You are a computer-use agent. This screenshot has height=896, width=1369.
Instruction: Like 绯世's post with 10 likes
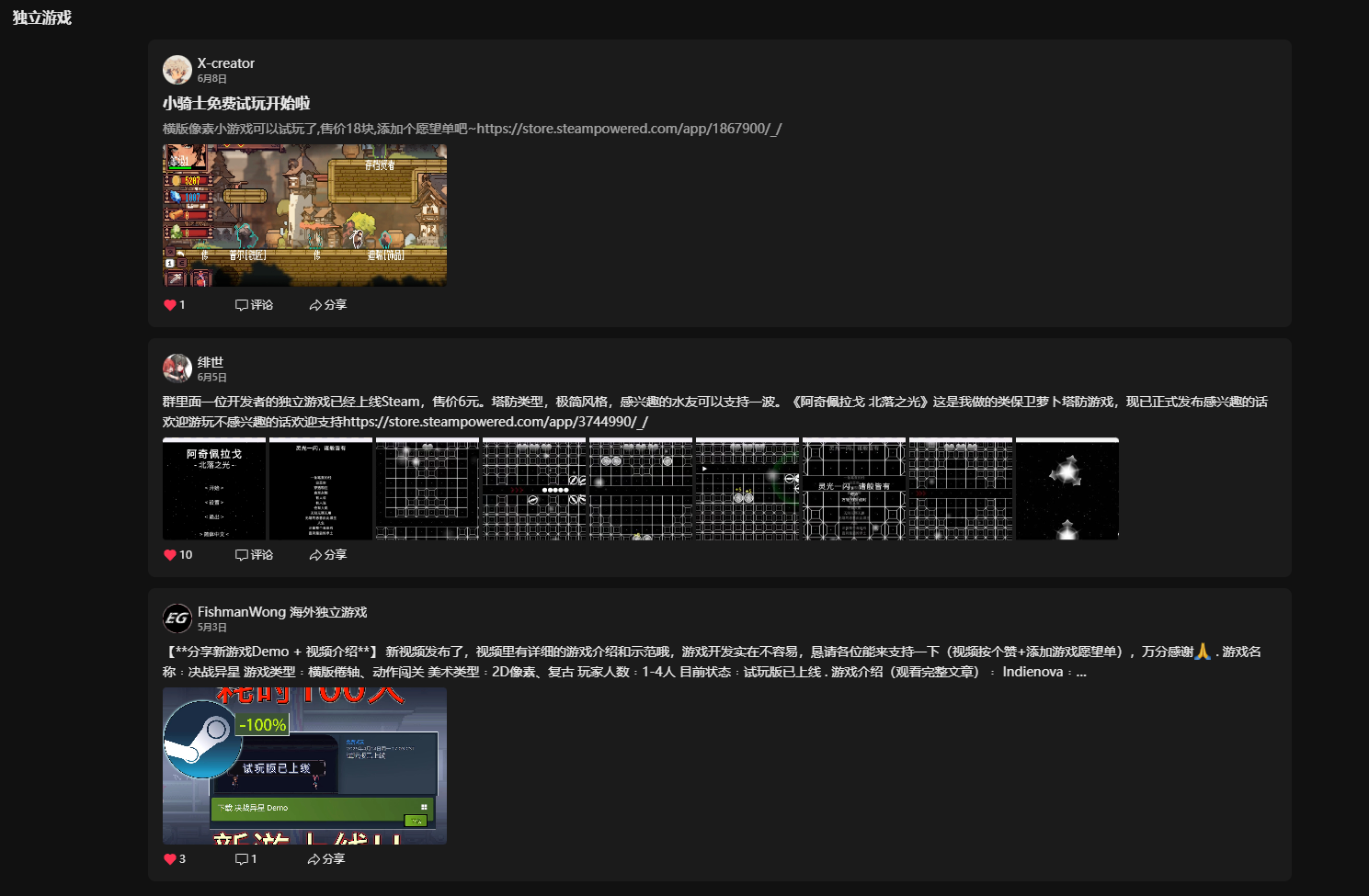pyautogui.click(x=178, y=555)
